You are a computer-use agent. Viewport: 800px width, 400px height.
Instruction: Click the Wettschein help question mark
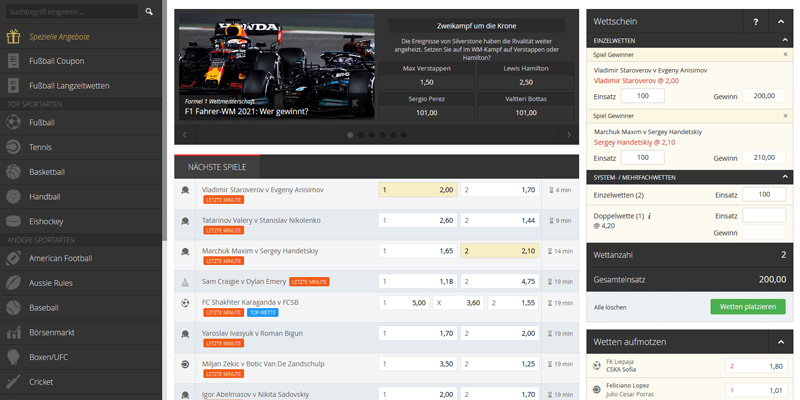[756, 21]
